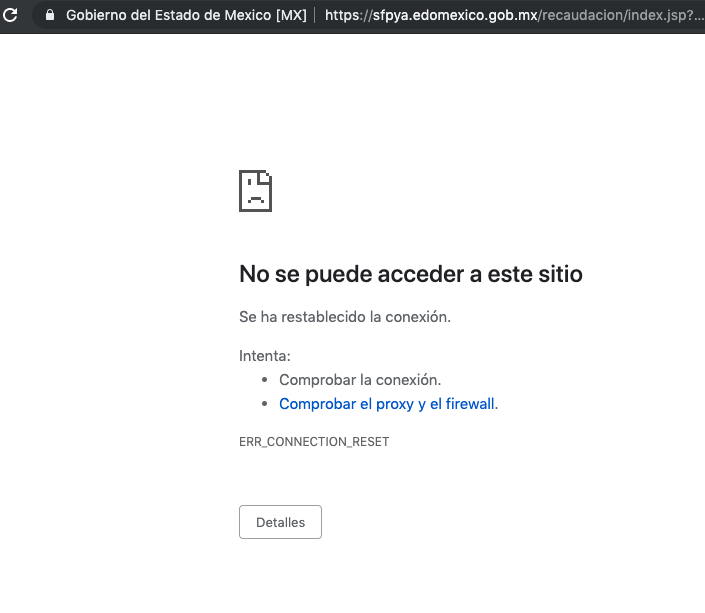Click the bullet before 'Comprobar la conexión'

[265, 381]
